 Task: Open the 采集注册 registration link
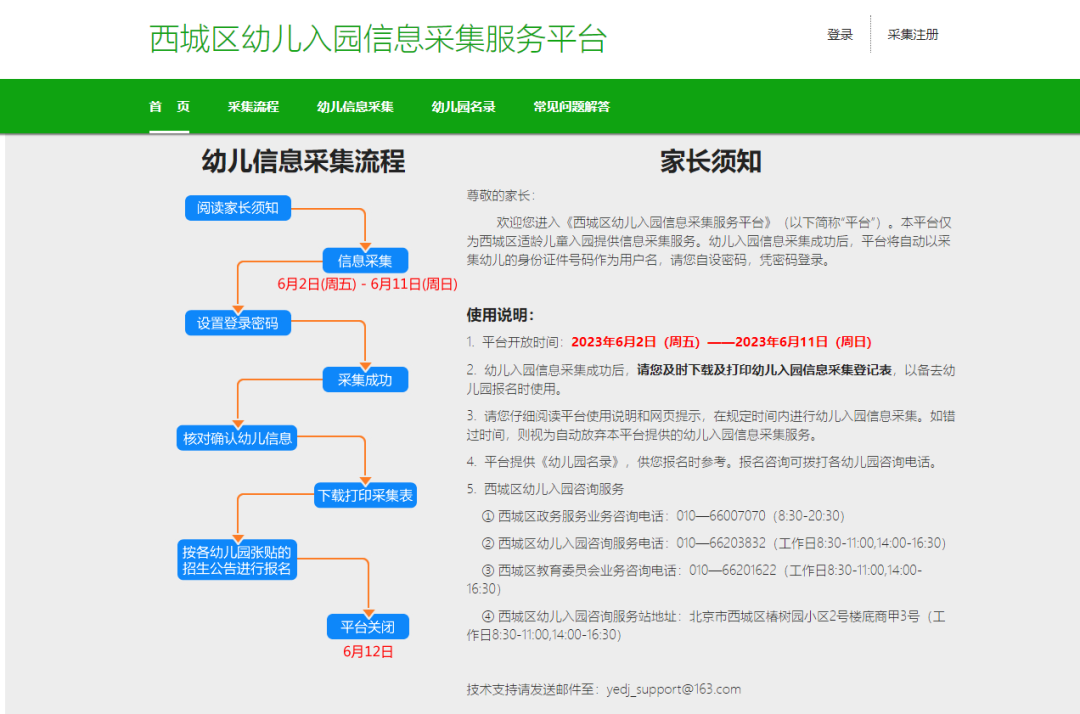[x=913, y=34]
